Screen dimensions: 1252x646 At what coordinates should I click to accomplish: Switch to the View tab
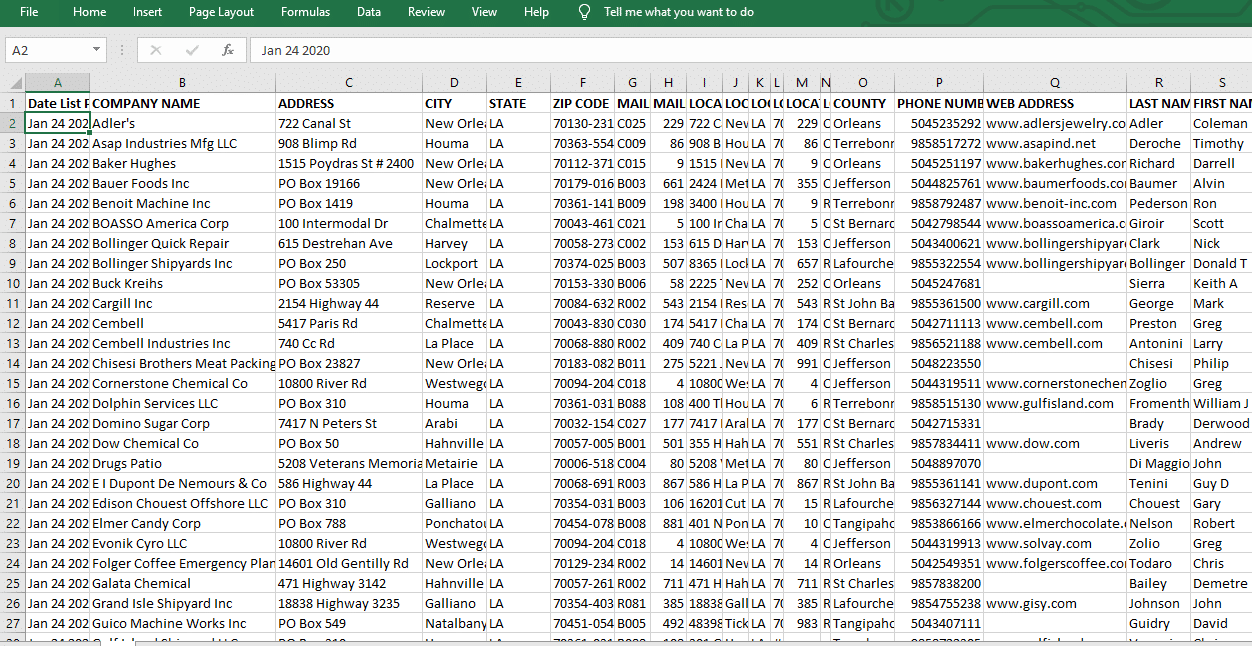pos(484,12)
